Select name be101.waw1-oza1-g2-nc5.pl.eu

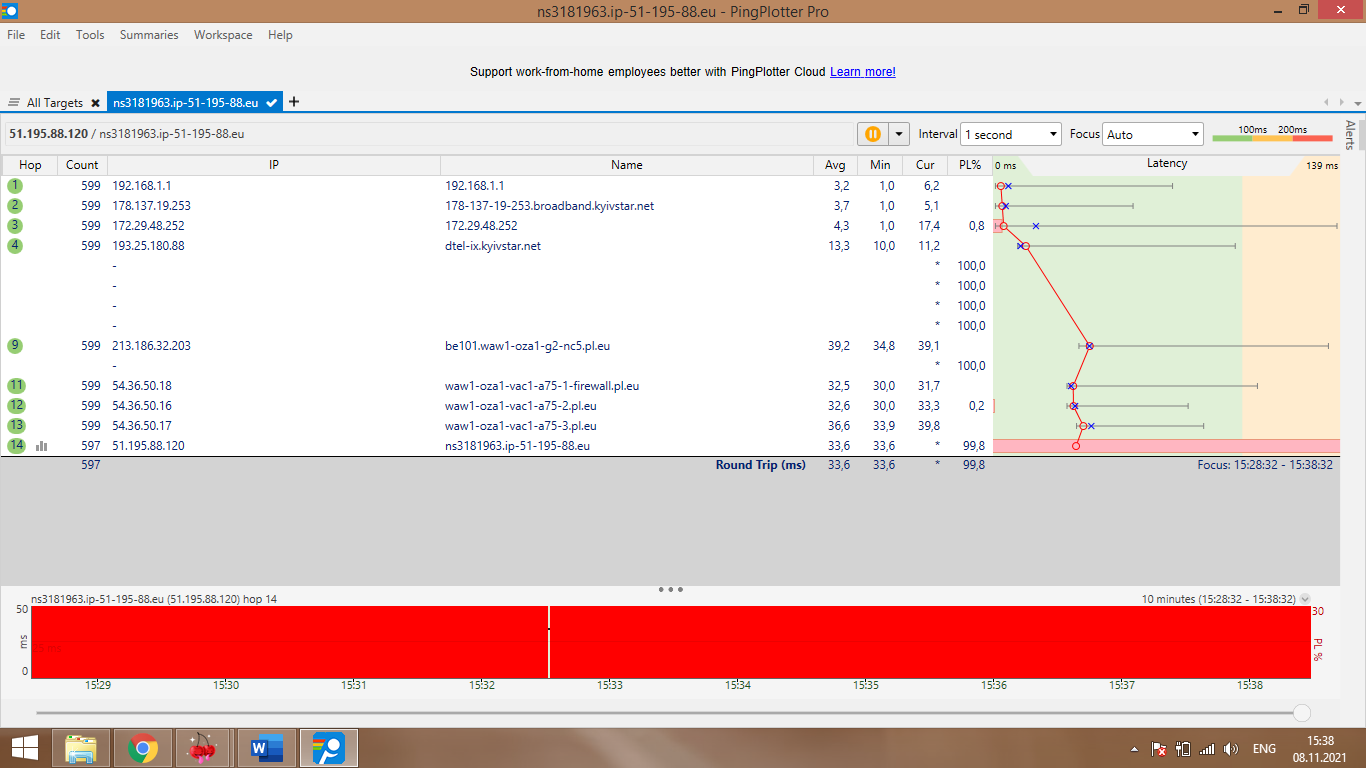pyautogui.click(x=527, y=345)
